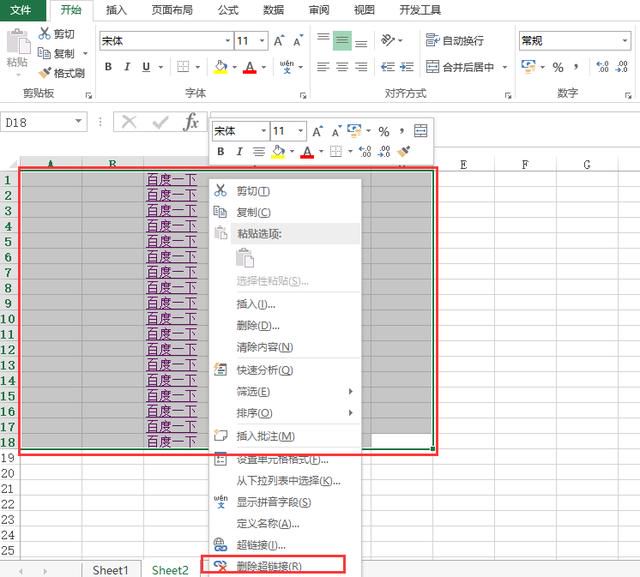Open the font color dropdown arrow in ribbon
This screenshot has height=577, width=640.
coord(264,67)
